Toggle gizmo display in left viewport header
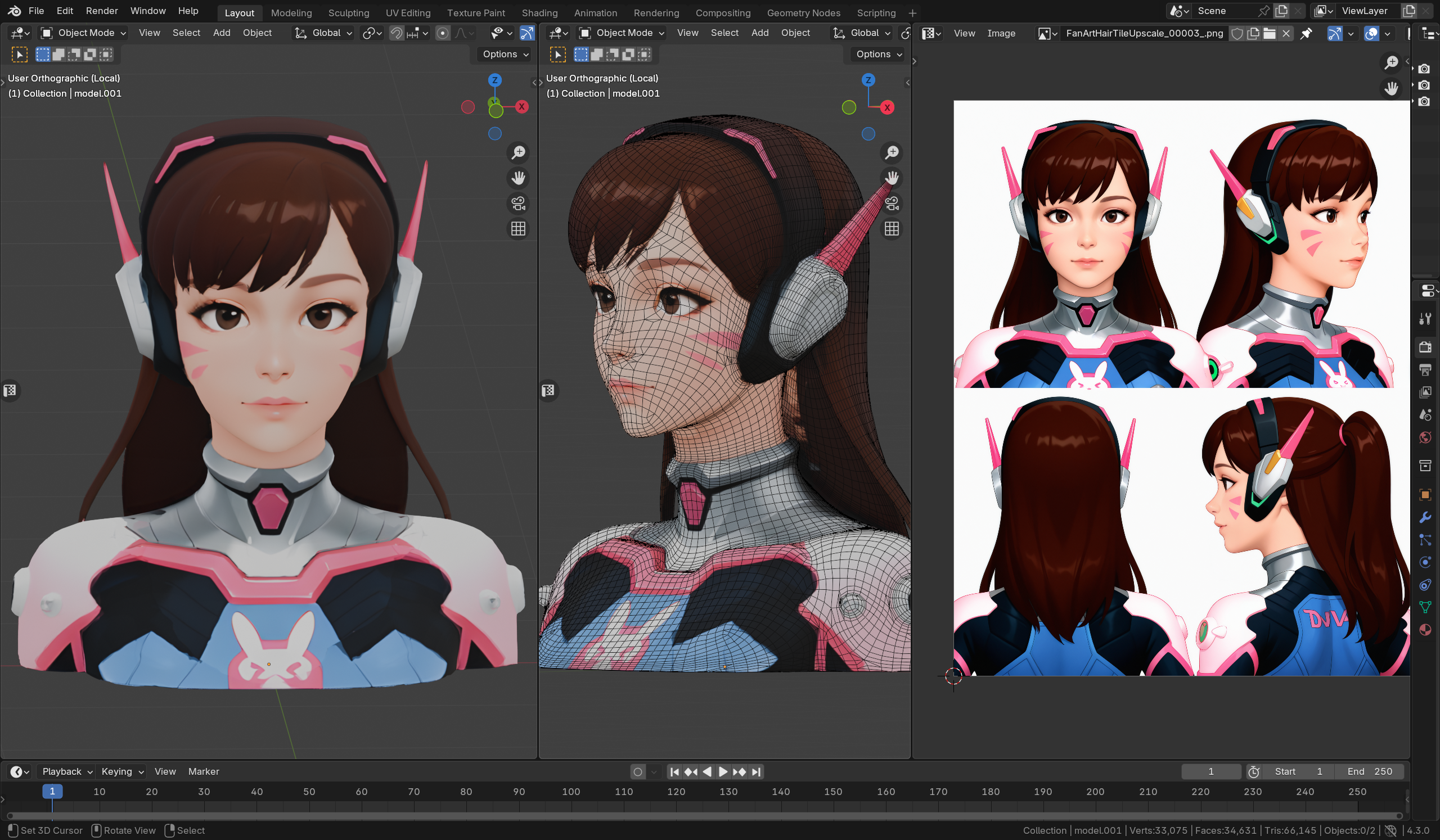1440x840 pixels. point(527,33)
